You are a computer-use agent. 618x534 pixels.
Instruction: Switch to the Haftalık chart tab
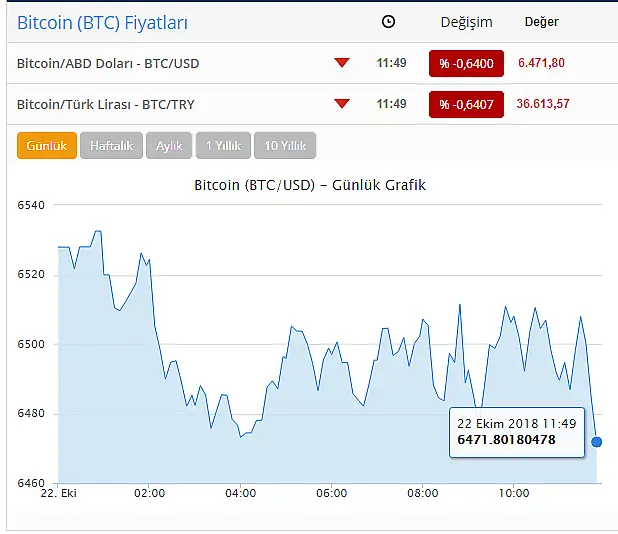tap(112, 145)
